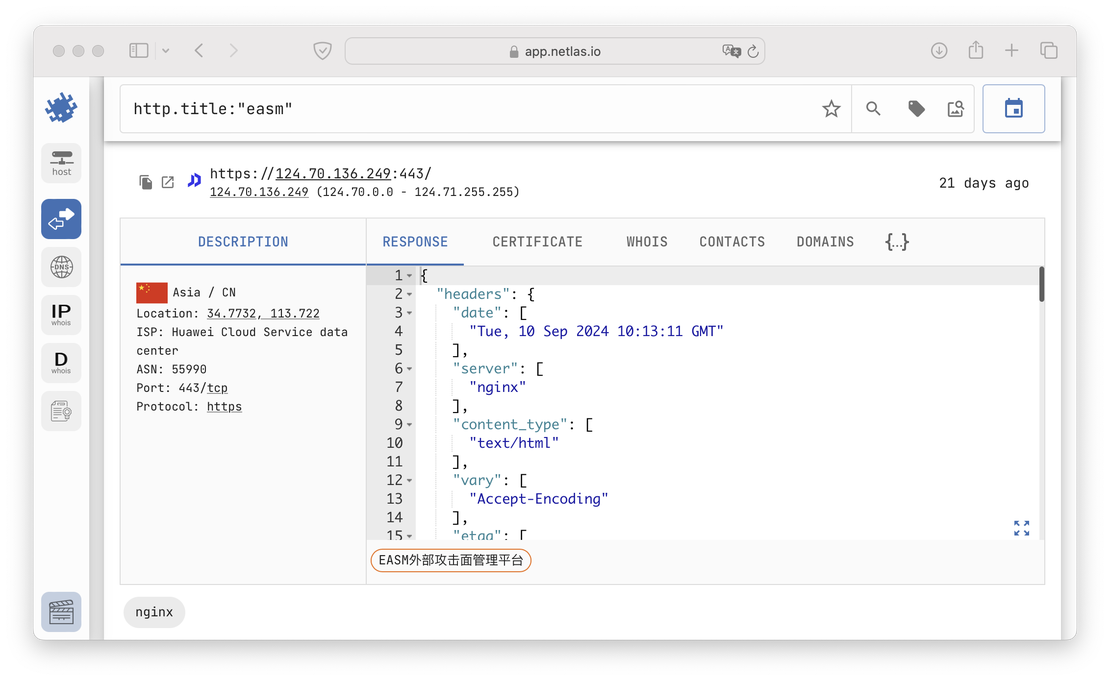
Task: Star the current search query
Action: (x=831, y=108)
